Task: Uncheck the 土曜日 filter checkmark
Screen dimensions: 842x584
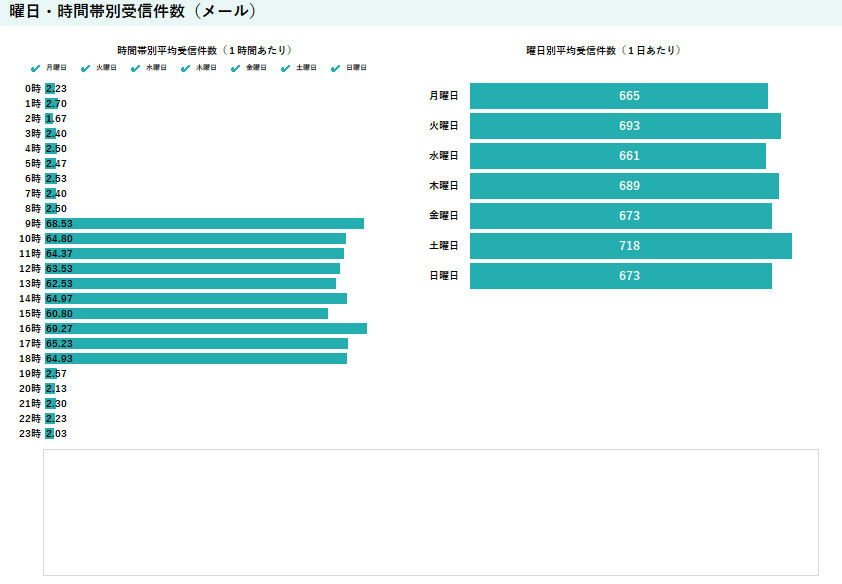Action: click(286, 68)
